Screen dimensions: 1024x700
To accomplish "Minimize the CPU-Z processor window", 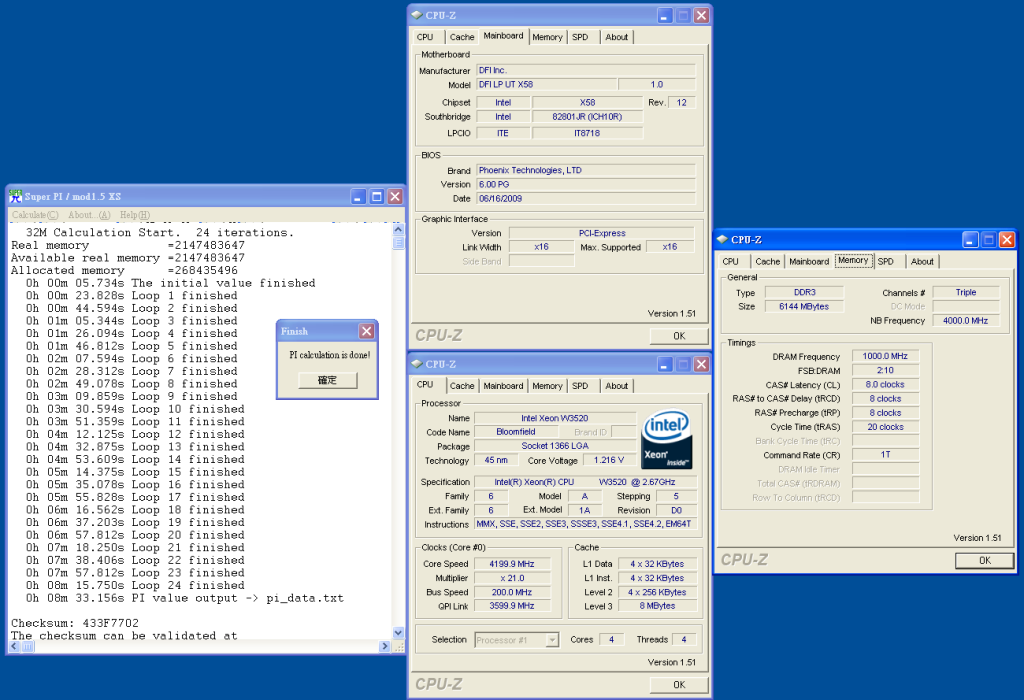I will pos(665,364).
